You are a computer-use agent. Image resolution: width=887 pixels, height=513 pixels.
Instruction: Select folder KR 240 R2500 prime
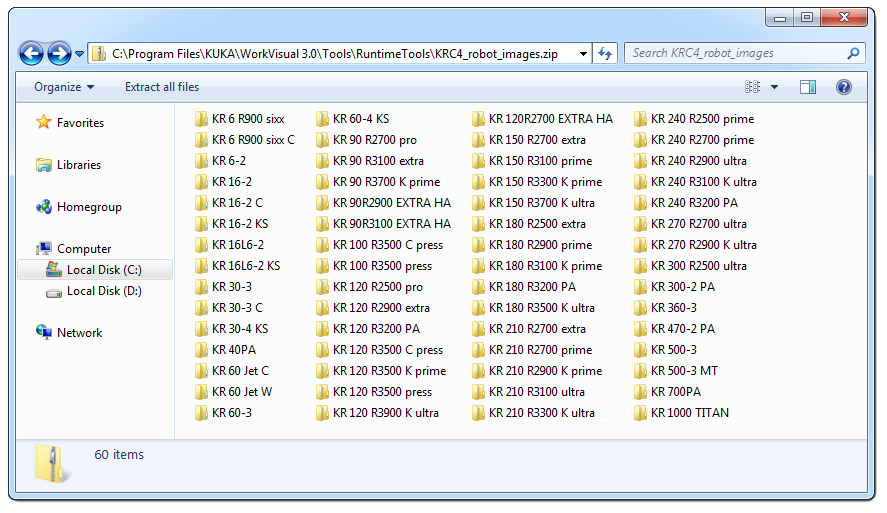[x=694, y=119]
